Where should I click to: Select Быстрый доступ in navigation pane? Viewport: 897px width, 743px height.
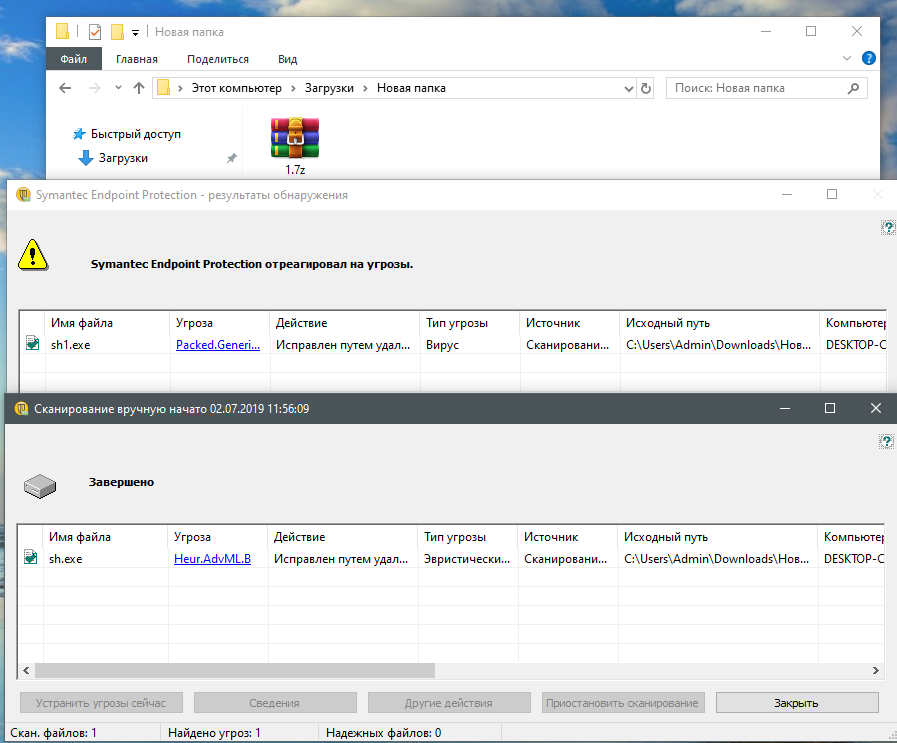click(136, 134)
